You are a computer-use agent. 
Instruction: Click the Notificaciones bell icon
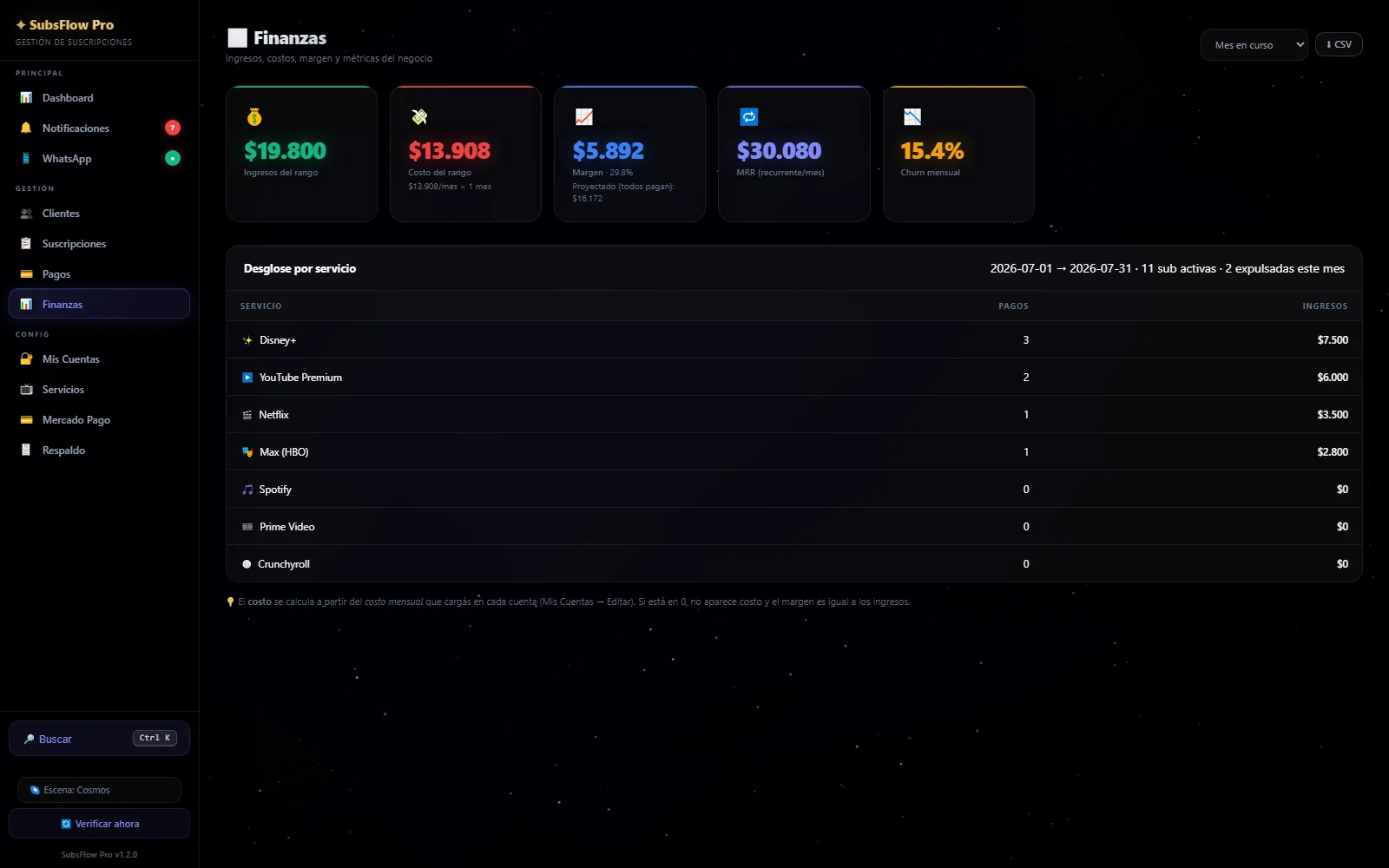pyautogui.click(x=26, y=128)
